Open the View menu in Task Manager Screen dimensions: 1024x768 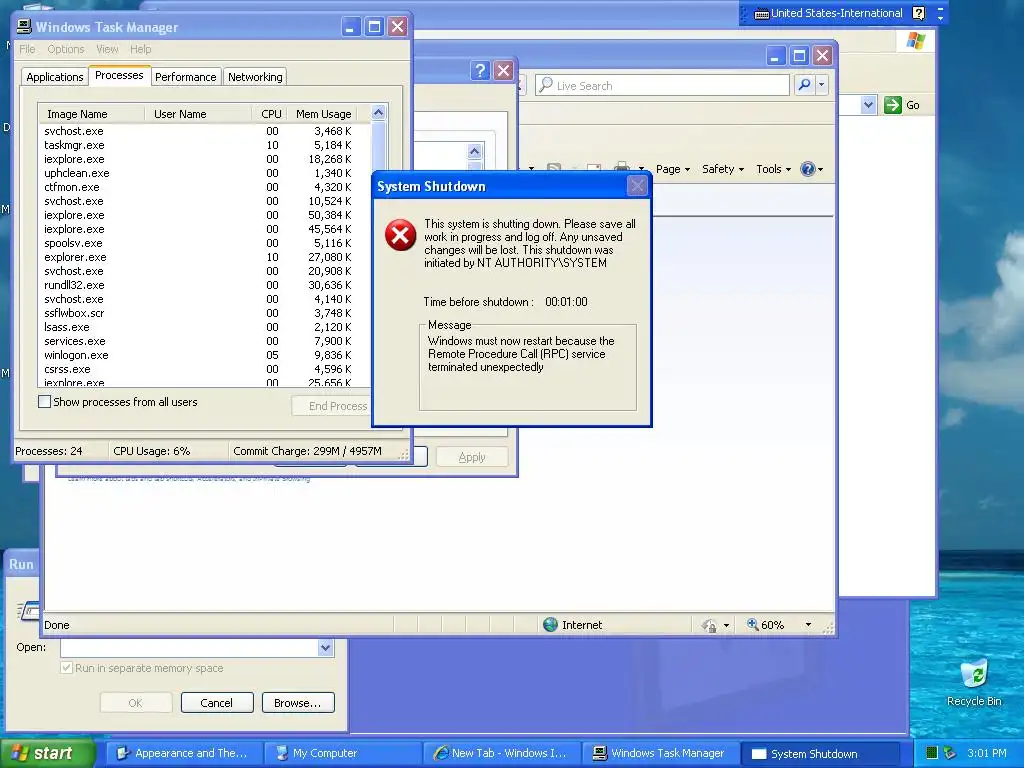(107, 49)
